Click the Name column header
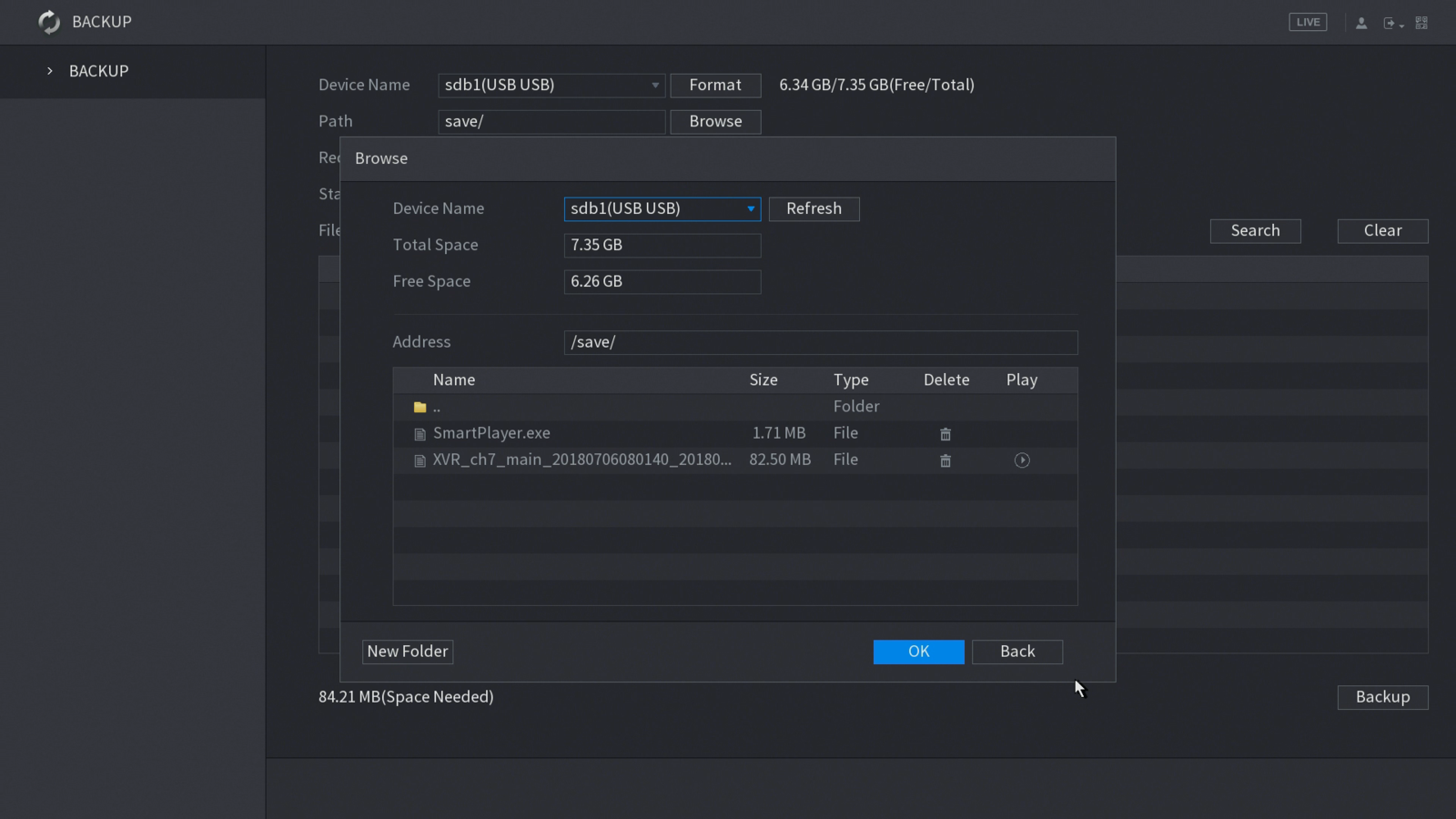Viewport: 1456px width, 819px height. coord(454,380)
